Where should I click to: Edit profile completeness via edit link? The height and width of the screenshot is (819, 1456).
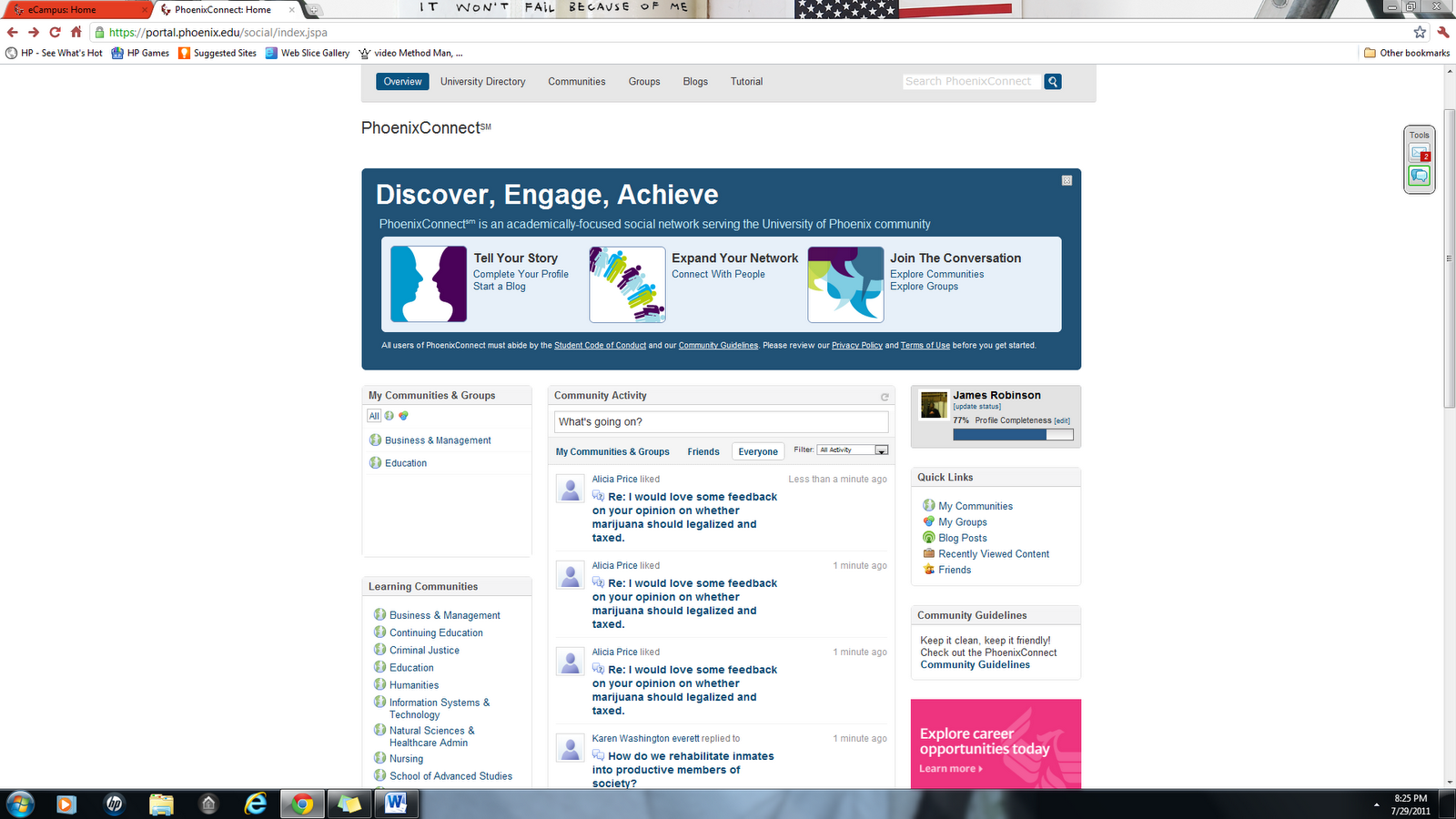pos(1062,420)
